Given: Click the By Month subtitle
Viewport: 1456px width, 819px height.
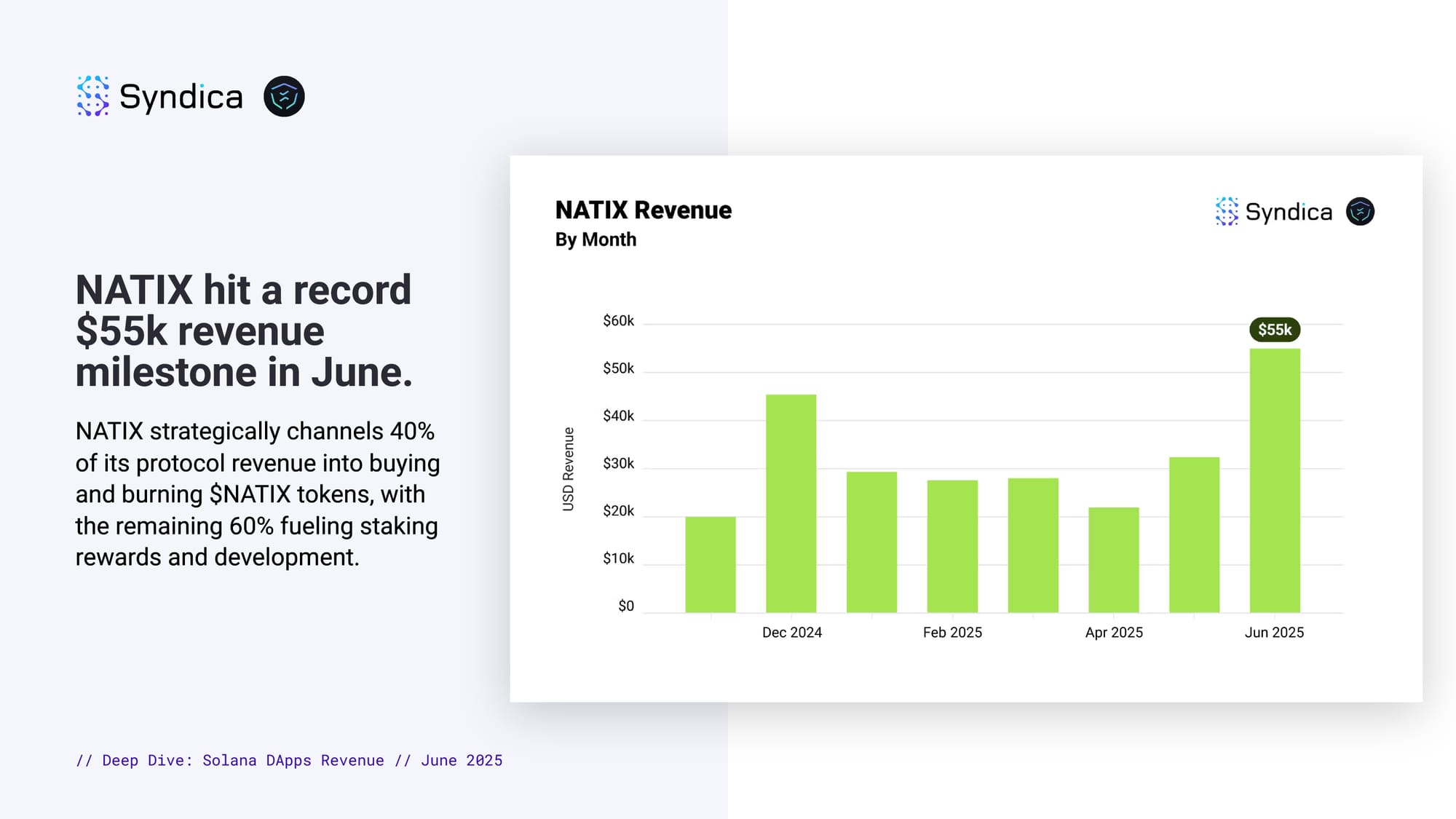Looking at the screenshot, I should (x=596, y=240).
